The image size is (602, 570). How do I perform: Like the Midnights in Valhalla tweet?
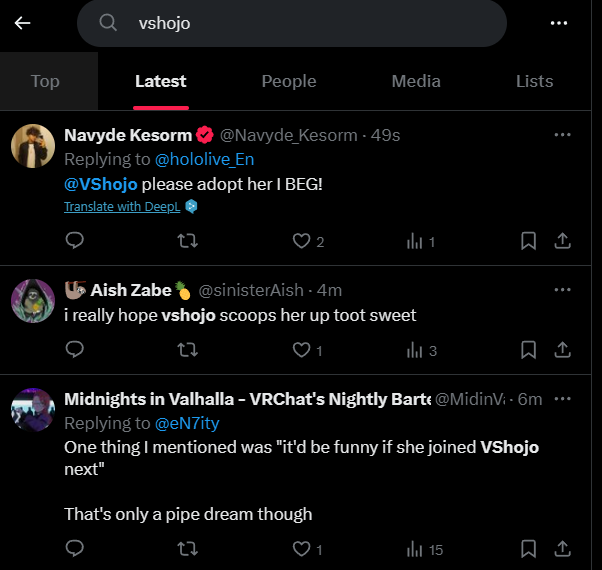(x=301, y=549)
